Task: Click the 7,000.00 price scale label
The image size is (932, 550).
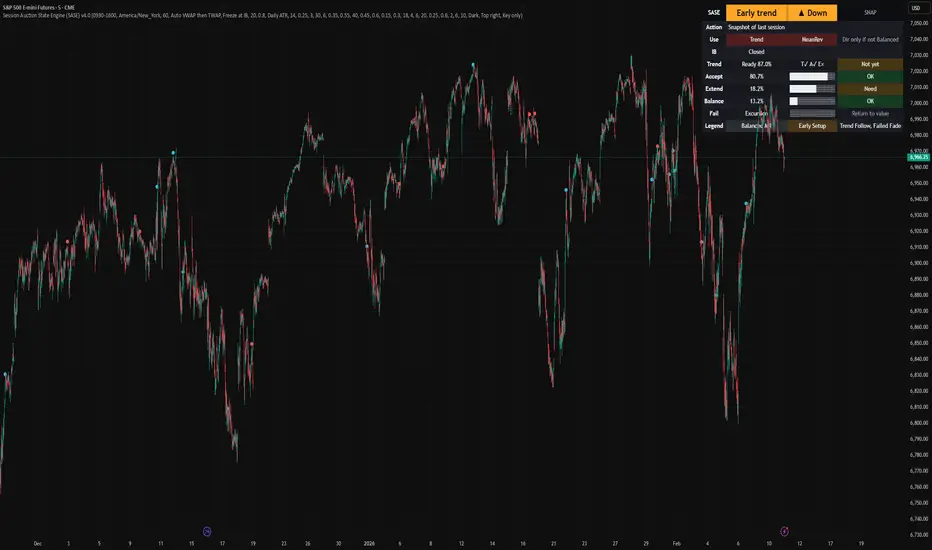Action: tap(918, 103)
